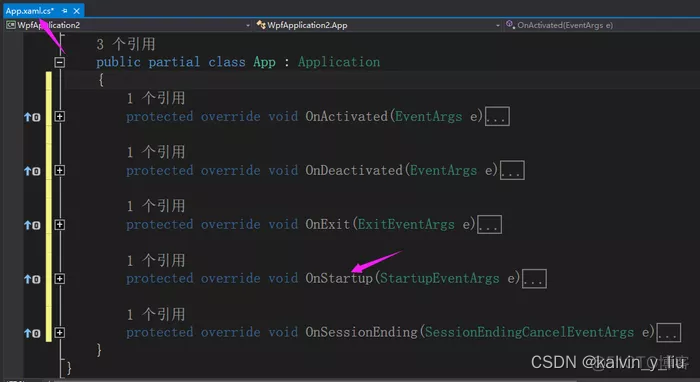This screenshot has width=700, height=382.
Task: Click the 'ExitEventArgs' type name
Action: click(406, 224)
